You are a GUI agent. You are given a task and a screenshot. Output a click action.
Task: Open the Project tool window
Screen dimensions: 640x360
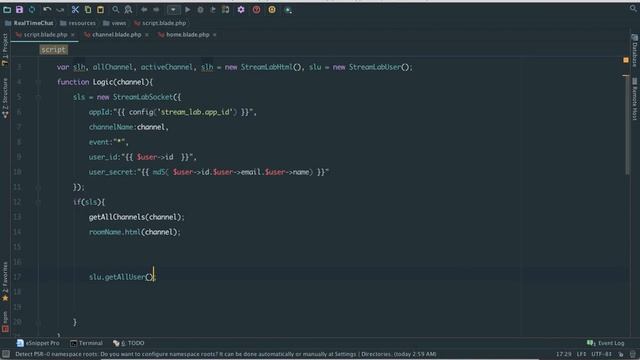click(5, 49)
